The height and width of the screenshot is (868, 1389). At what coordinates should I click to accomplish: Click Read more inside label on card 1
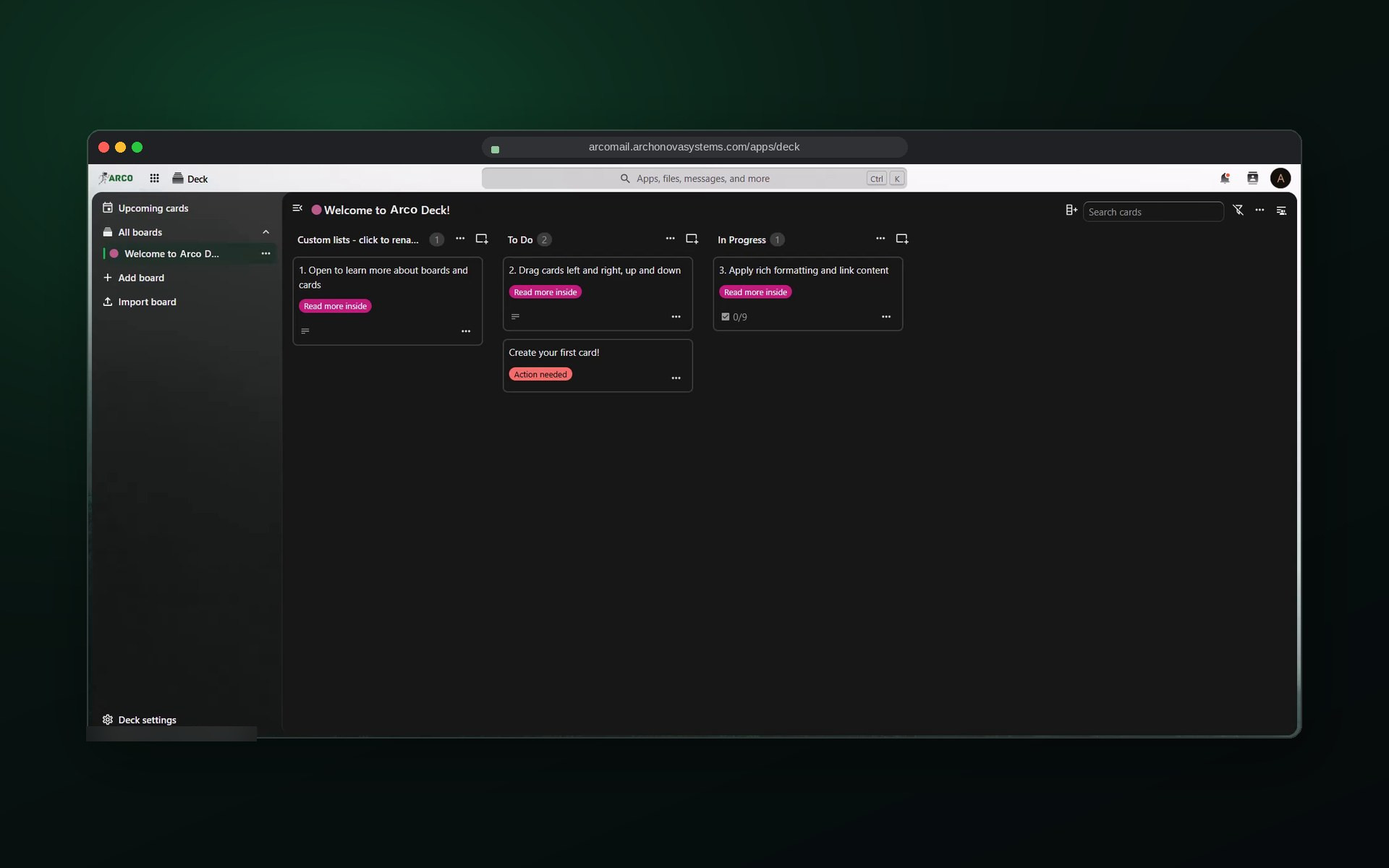click(x=335, y=306)
